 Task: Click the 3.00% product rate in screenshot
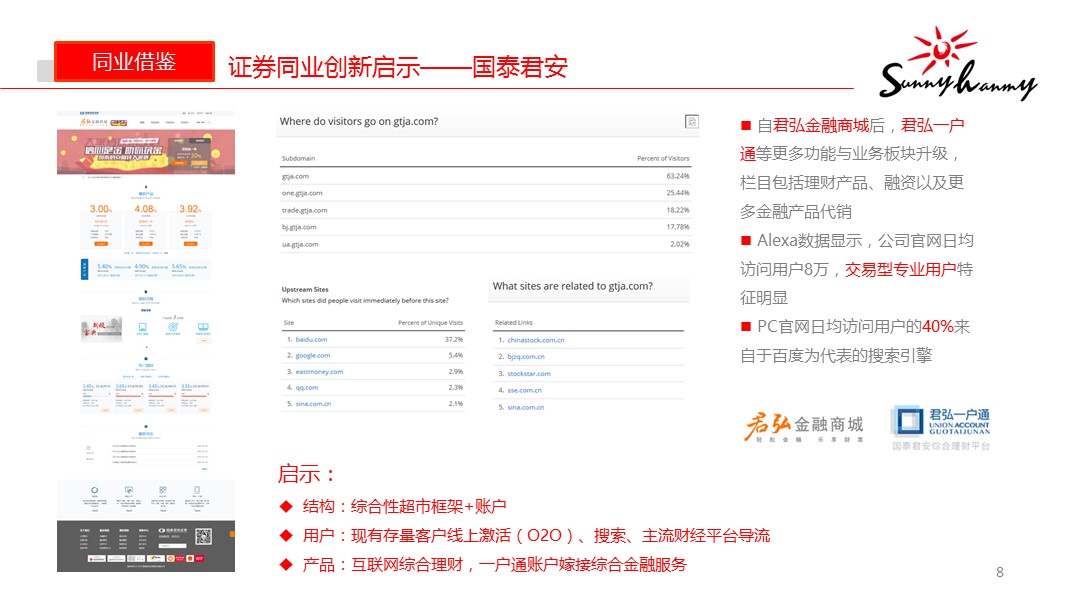pos(101,209)
